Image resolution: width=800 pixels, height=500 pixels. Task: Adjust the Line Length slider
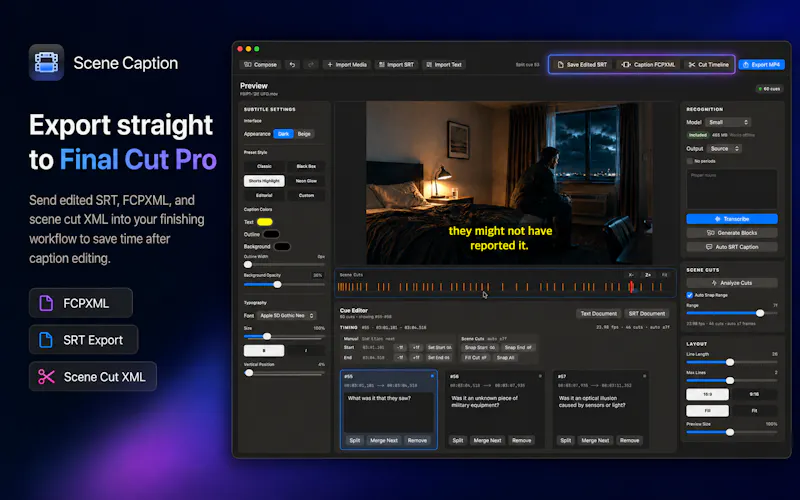click(x=732, y=362)
